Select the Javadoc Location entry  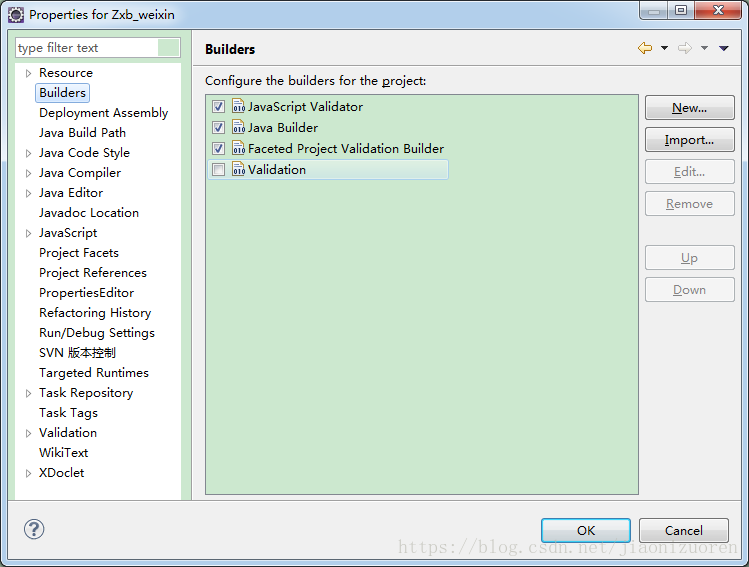[x=89, y=213]
